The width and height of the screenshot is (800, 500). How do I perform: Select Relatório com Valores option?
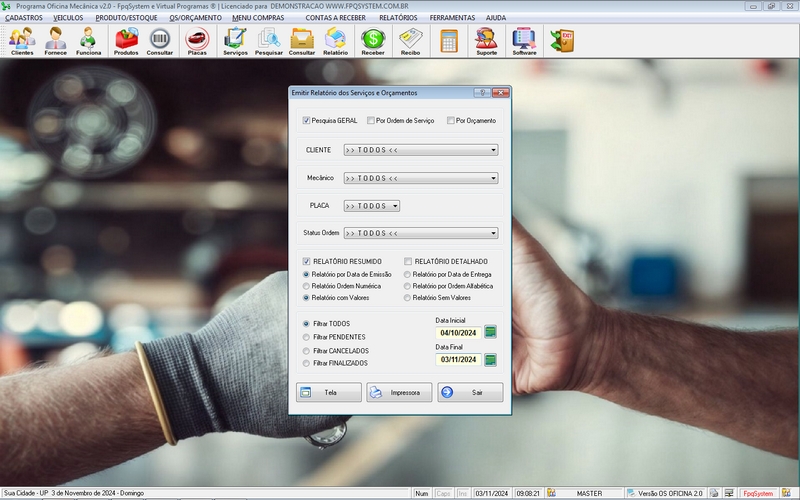pos(306,298)
